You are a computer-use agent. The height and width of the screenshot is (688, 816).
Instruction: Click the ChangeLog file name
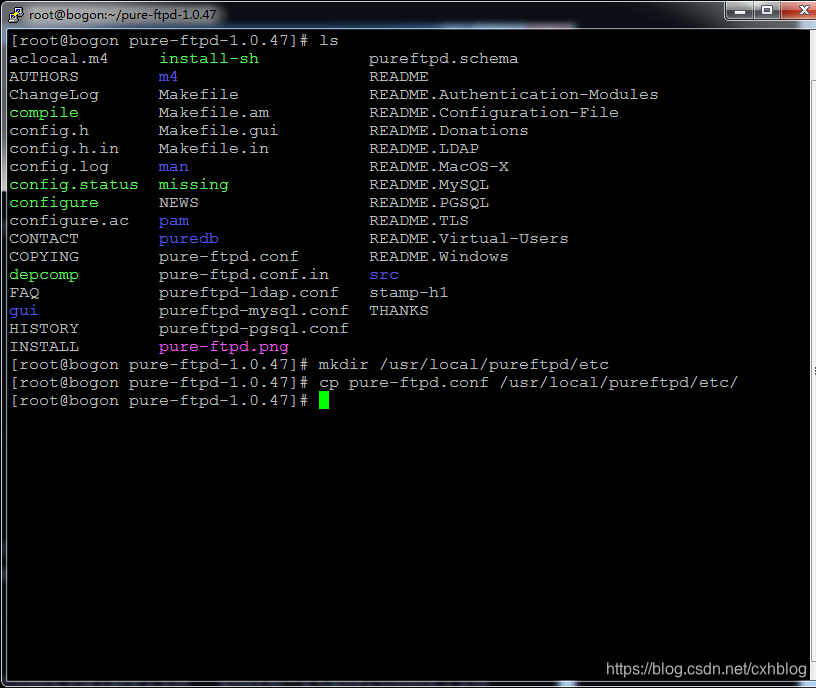tap(54, 95)
